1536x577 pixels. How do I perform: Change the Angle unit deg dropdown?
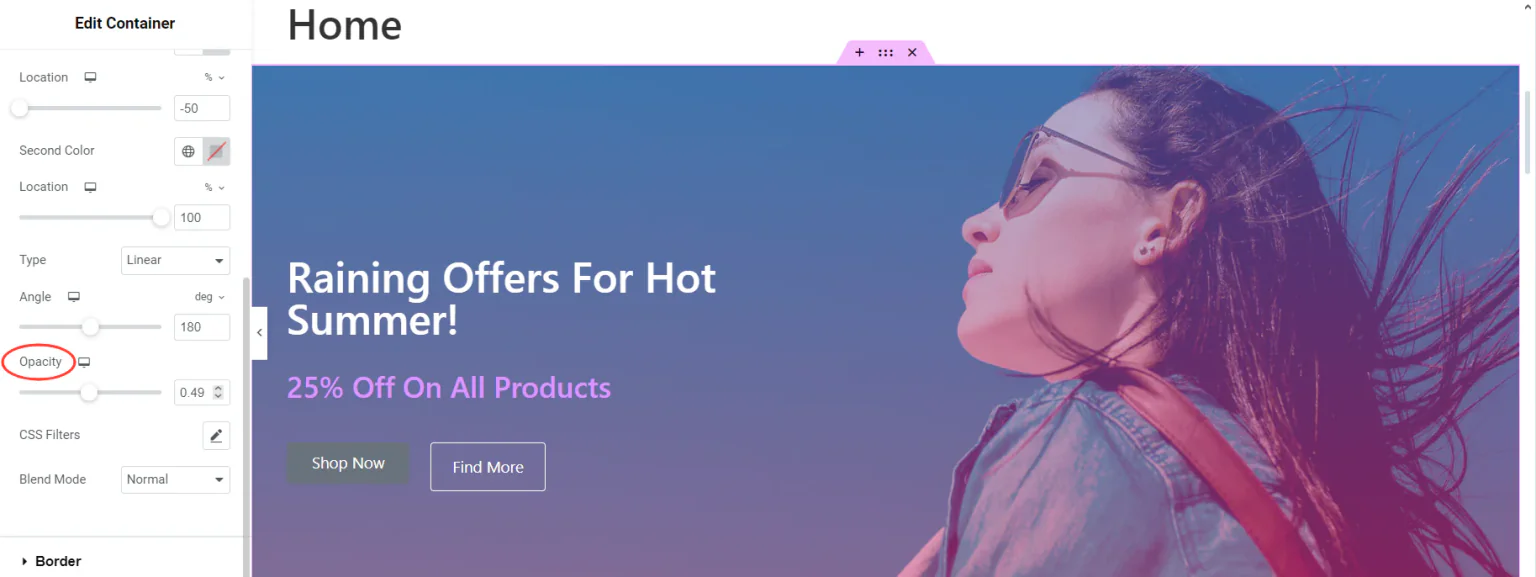(210, 297)
